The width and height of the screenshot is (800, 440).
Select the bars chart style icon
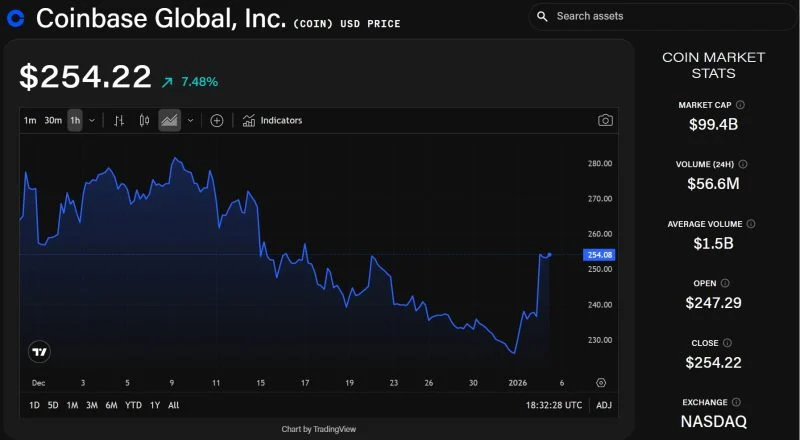[x=119, y=121]
